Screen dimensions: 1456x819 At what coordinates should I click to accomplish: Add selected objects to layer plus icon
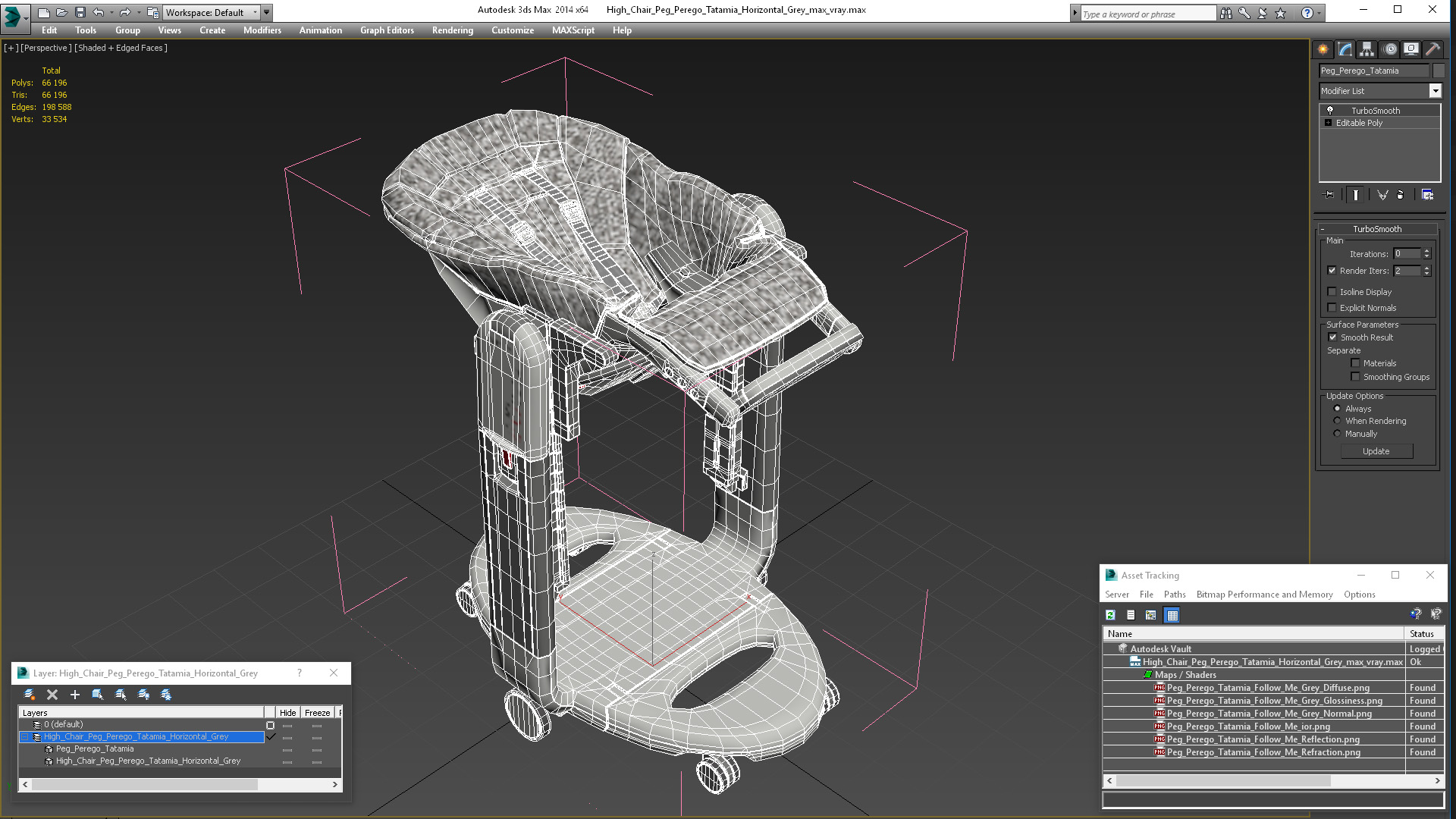click(x=75, y=695)
